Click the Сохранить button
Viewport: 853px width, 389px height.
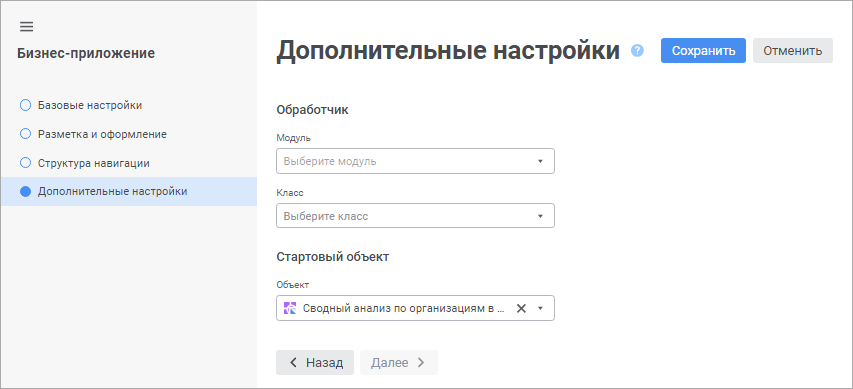tap(703, 51)
